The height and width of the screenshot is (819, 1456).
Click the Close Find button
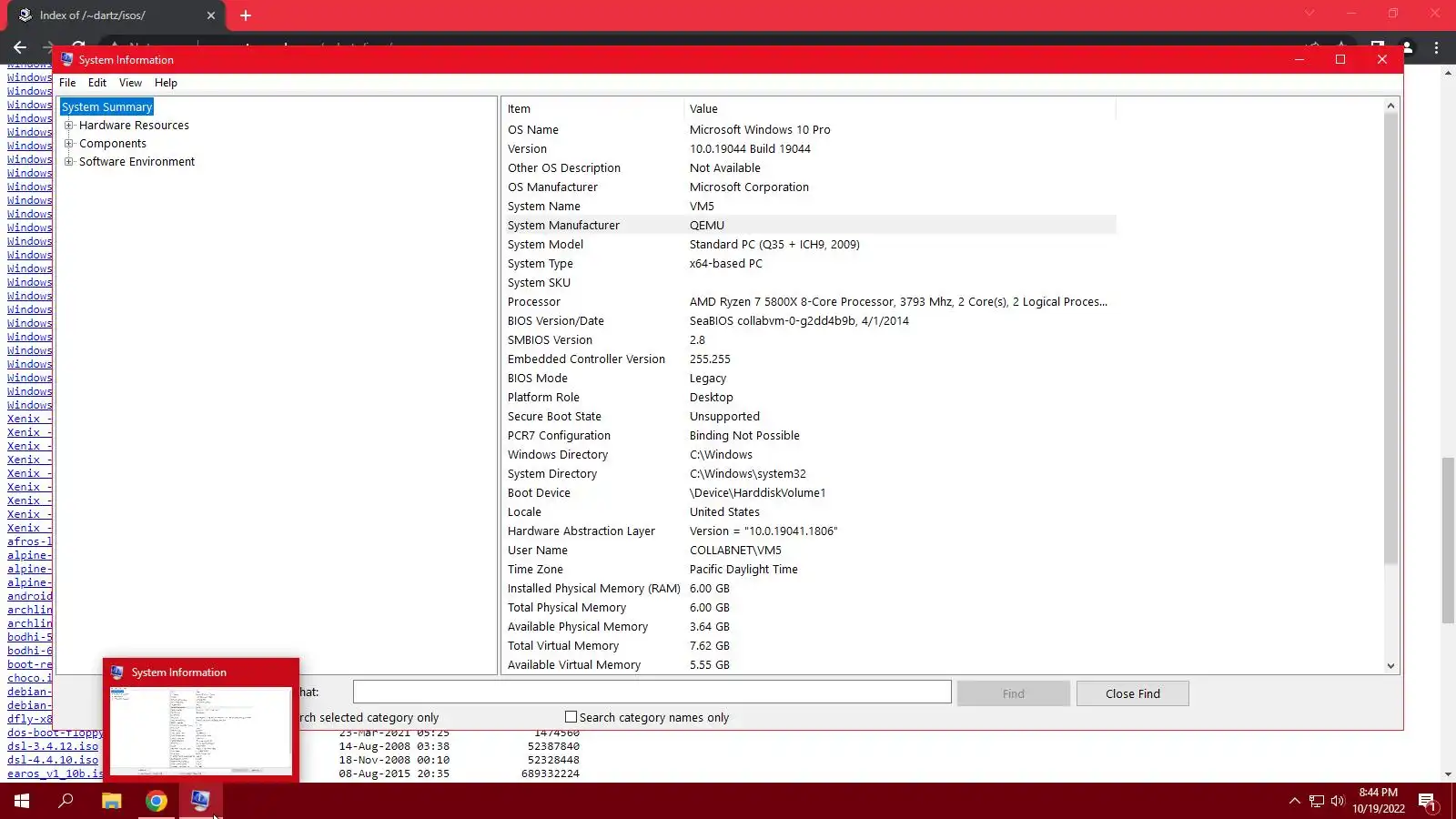1133,693
